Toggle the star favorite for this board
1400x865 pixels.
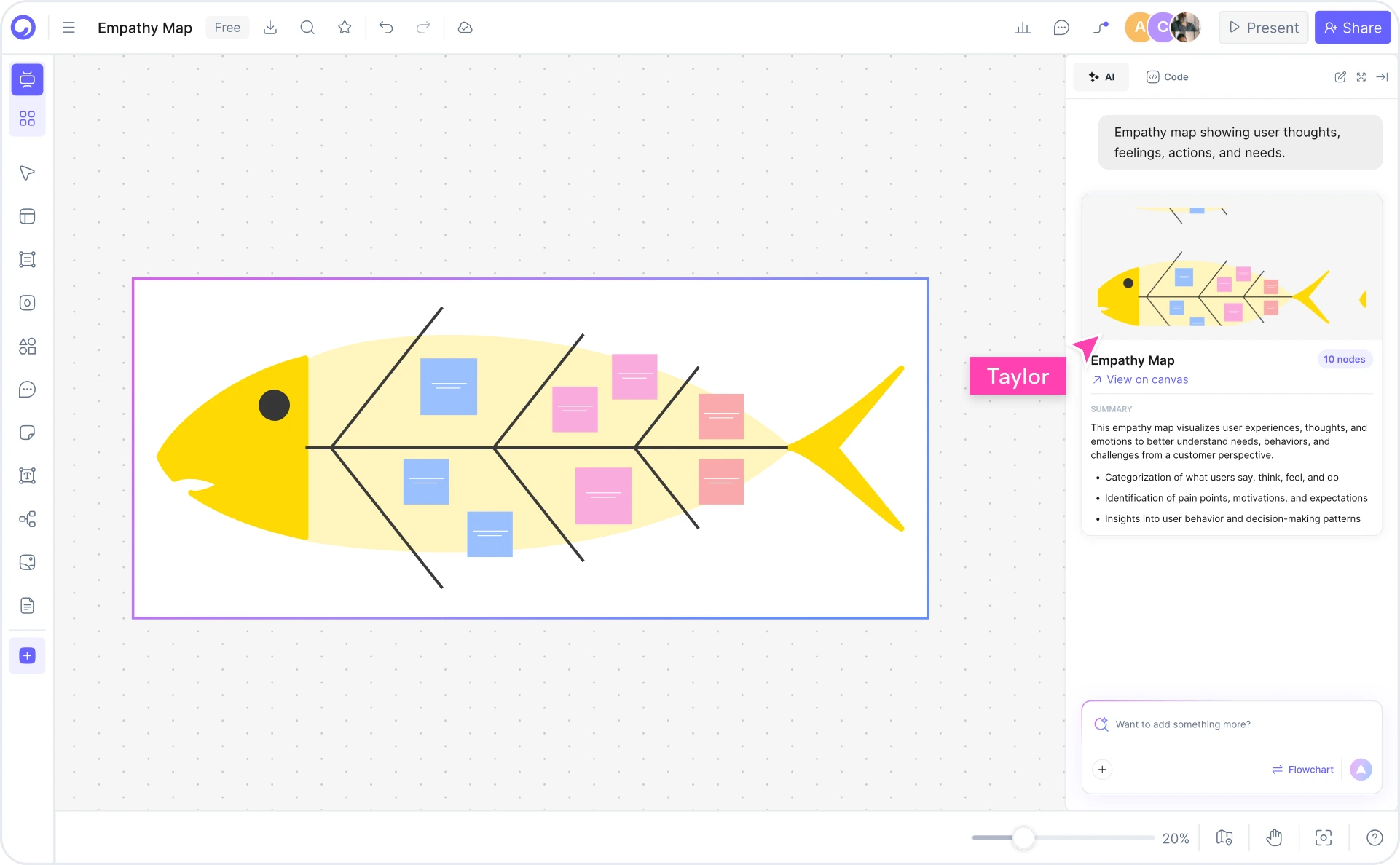pyautogui.click(x=345, y=28)
